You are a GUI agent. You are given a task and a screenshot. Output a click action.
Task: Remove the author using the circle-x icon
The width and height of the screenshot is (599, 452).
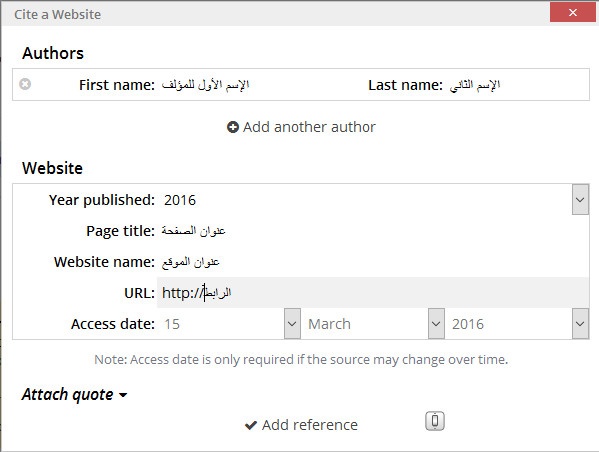pyautogui.click(x=25, y=84)
